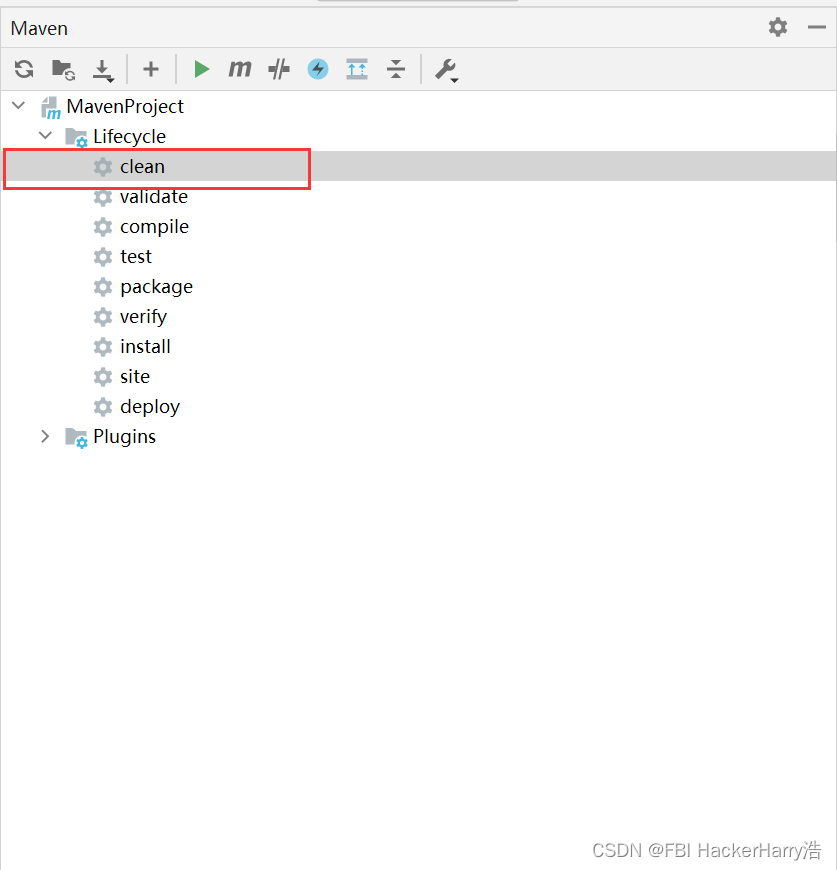The width and height of the screenshot is (837, 870).
Task: Click the gear icon beside clean
Action: coord(103,166)
